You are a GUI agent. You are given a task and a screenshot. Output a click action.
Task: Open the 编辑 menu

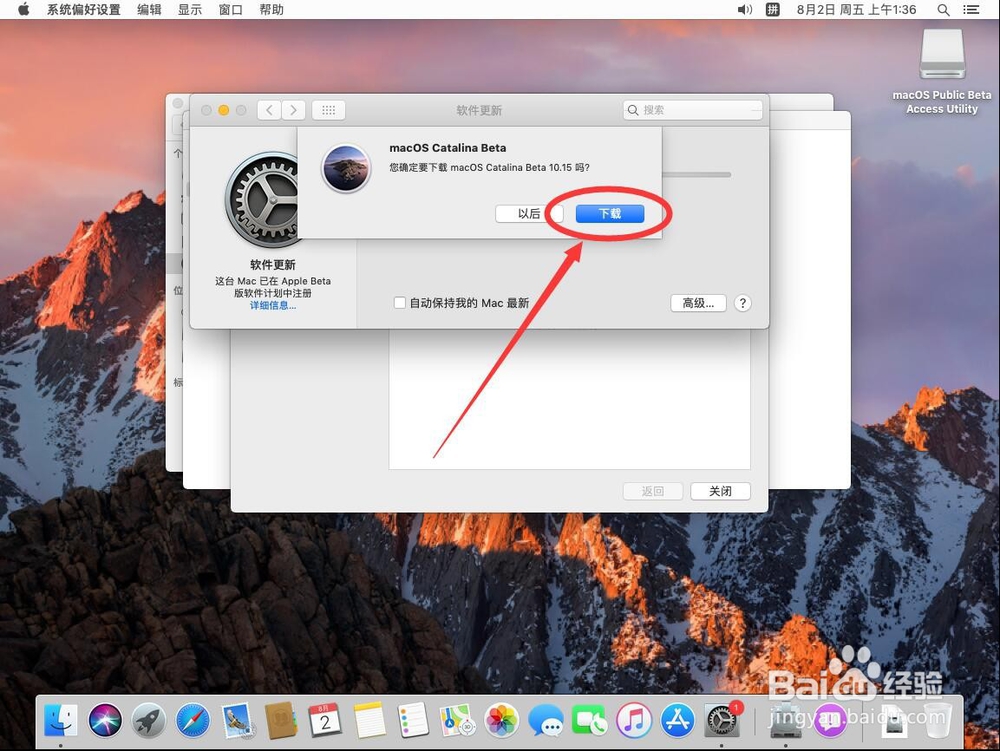(x=149, y=10)
